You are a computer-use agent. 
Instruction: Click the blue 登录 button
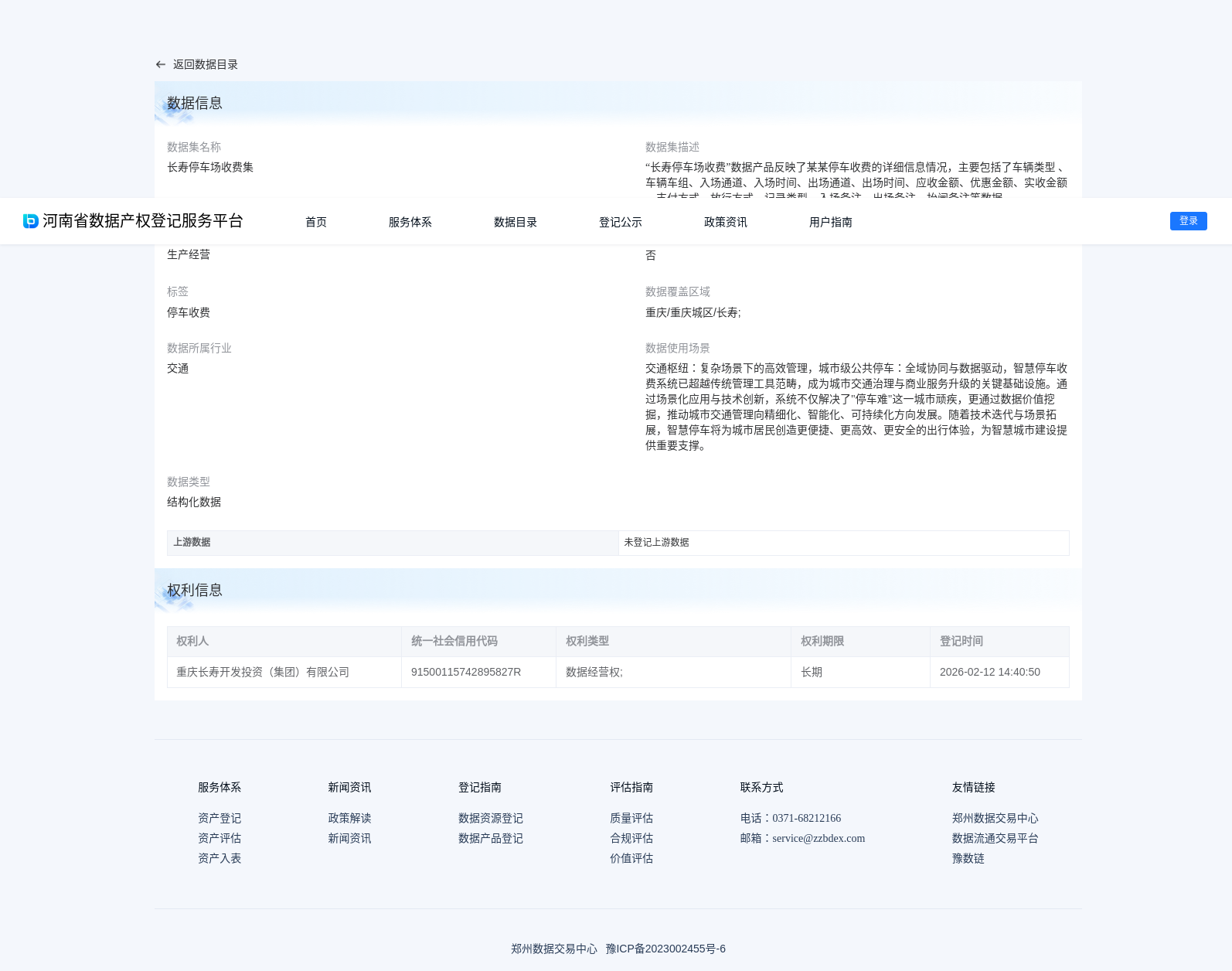tap(1189, 221)
